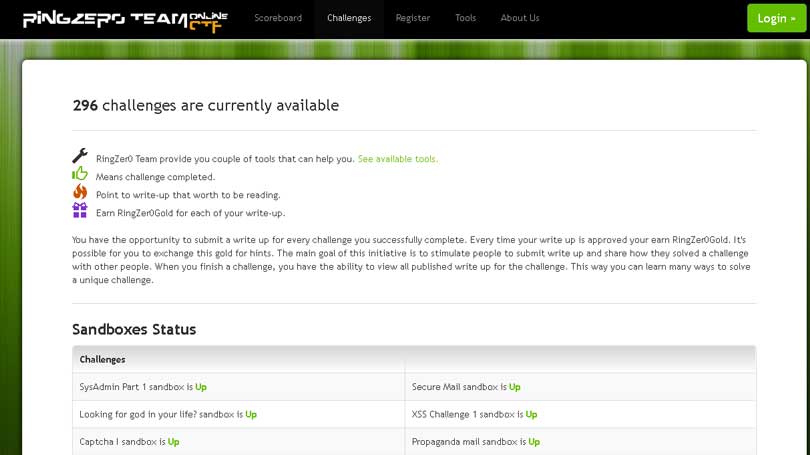Screen dimensions: 810x455
Task: Visit the About Us page
Action: (x=520, y=18)
